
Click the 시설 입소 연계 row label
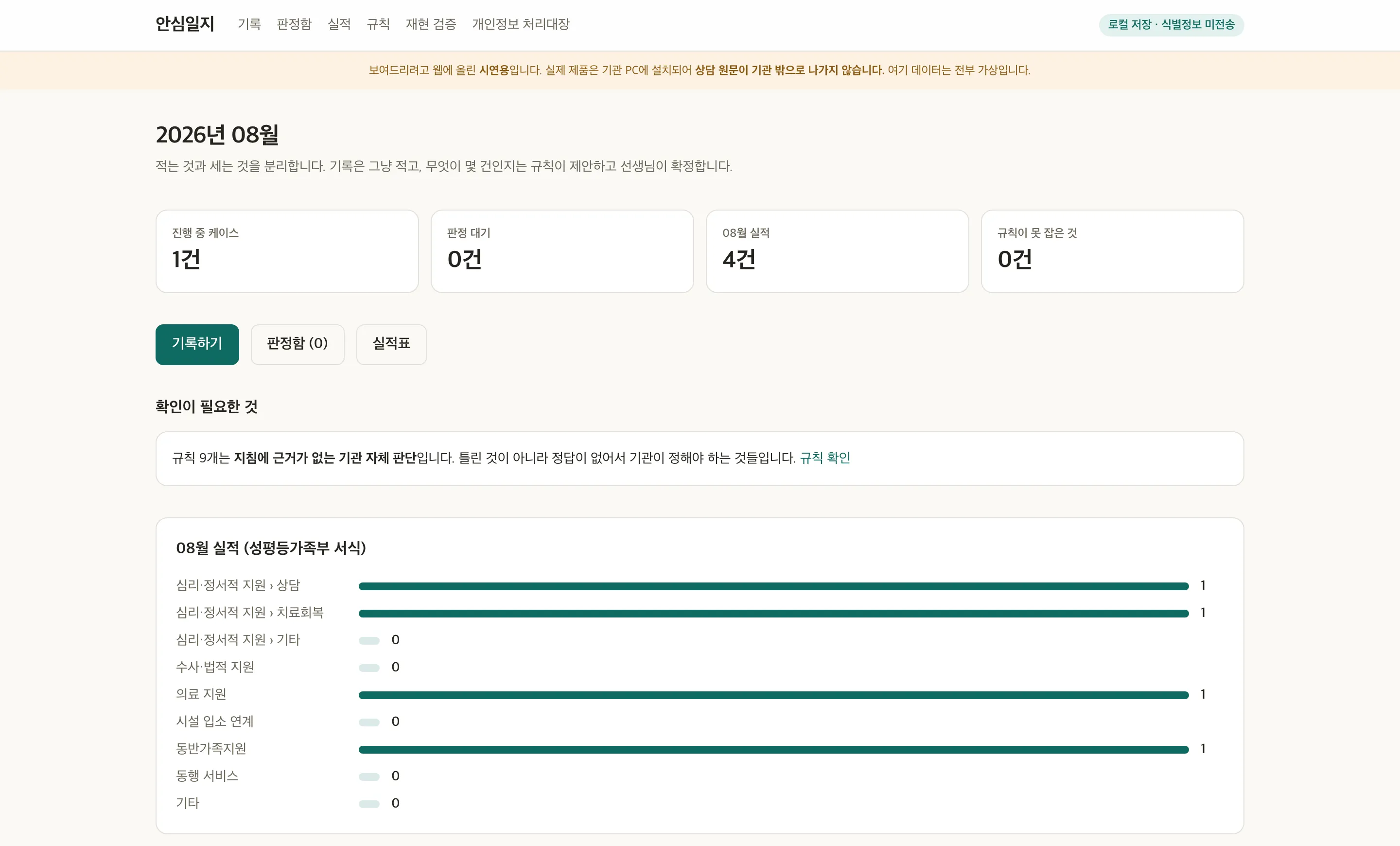click(215, 722)
